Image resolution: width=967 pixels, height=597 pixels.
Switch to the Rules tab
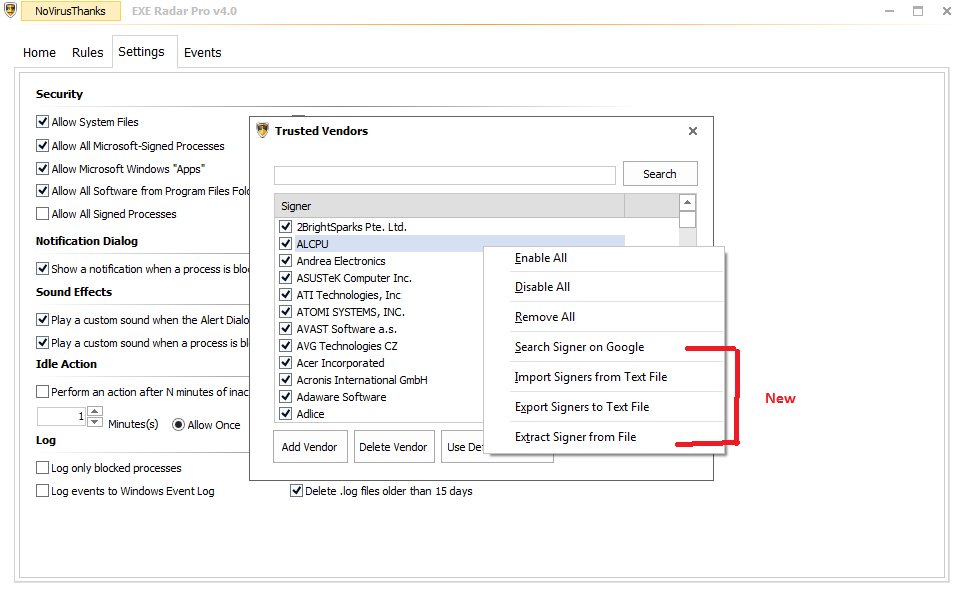tap(88, 53)
